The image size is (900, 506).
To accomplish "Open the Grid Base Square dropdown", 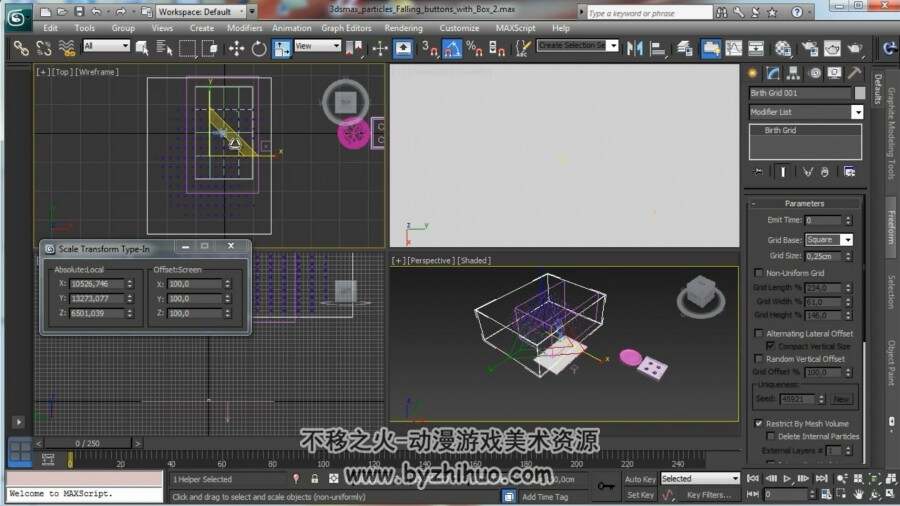I will (829, 240).
